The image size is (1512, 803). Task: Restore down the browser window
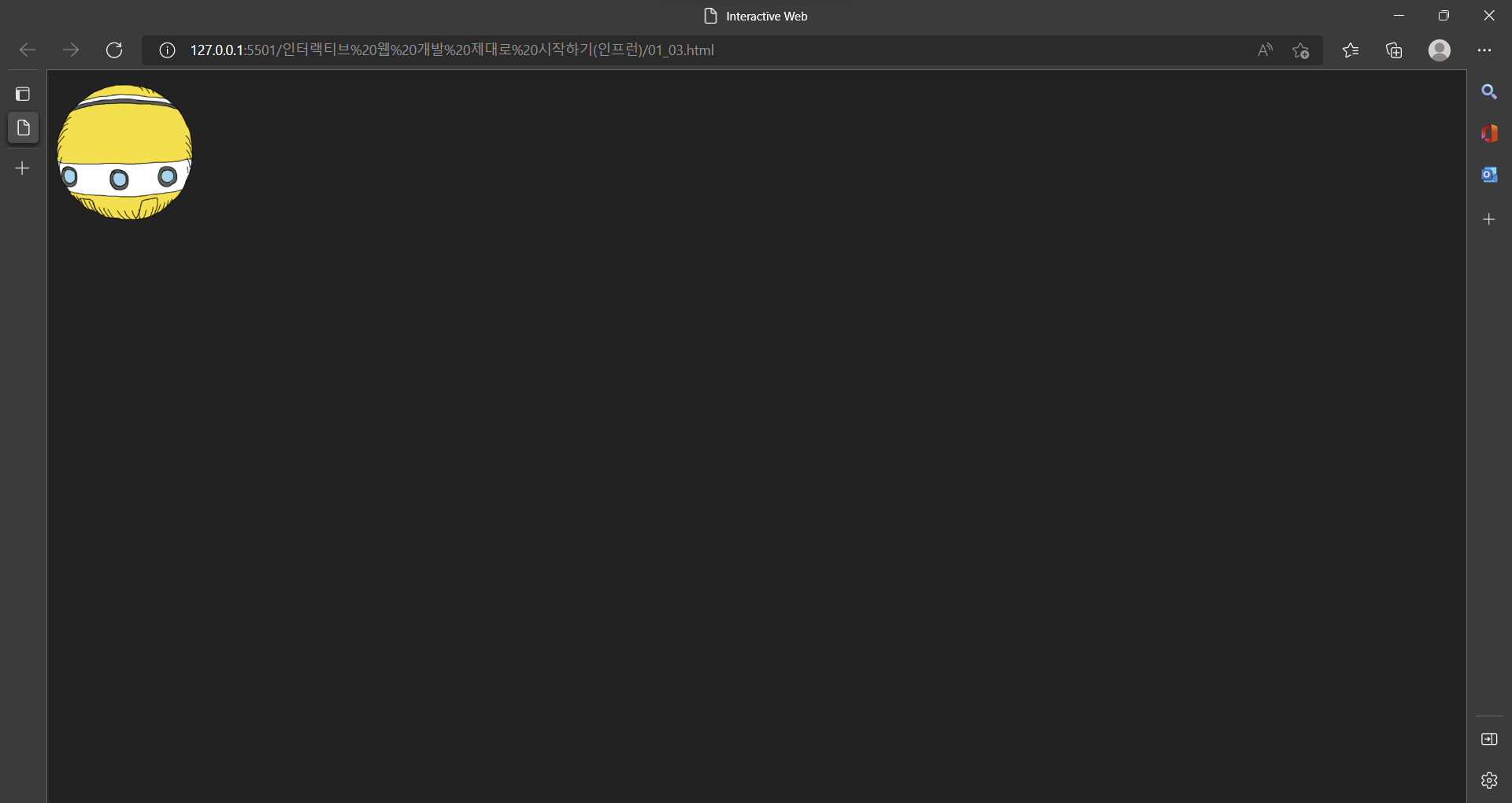tap(1443, 16)
